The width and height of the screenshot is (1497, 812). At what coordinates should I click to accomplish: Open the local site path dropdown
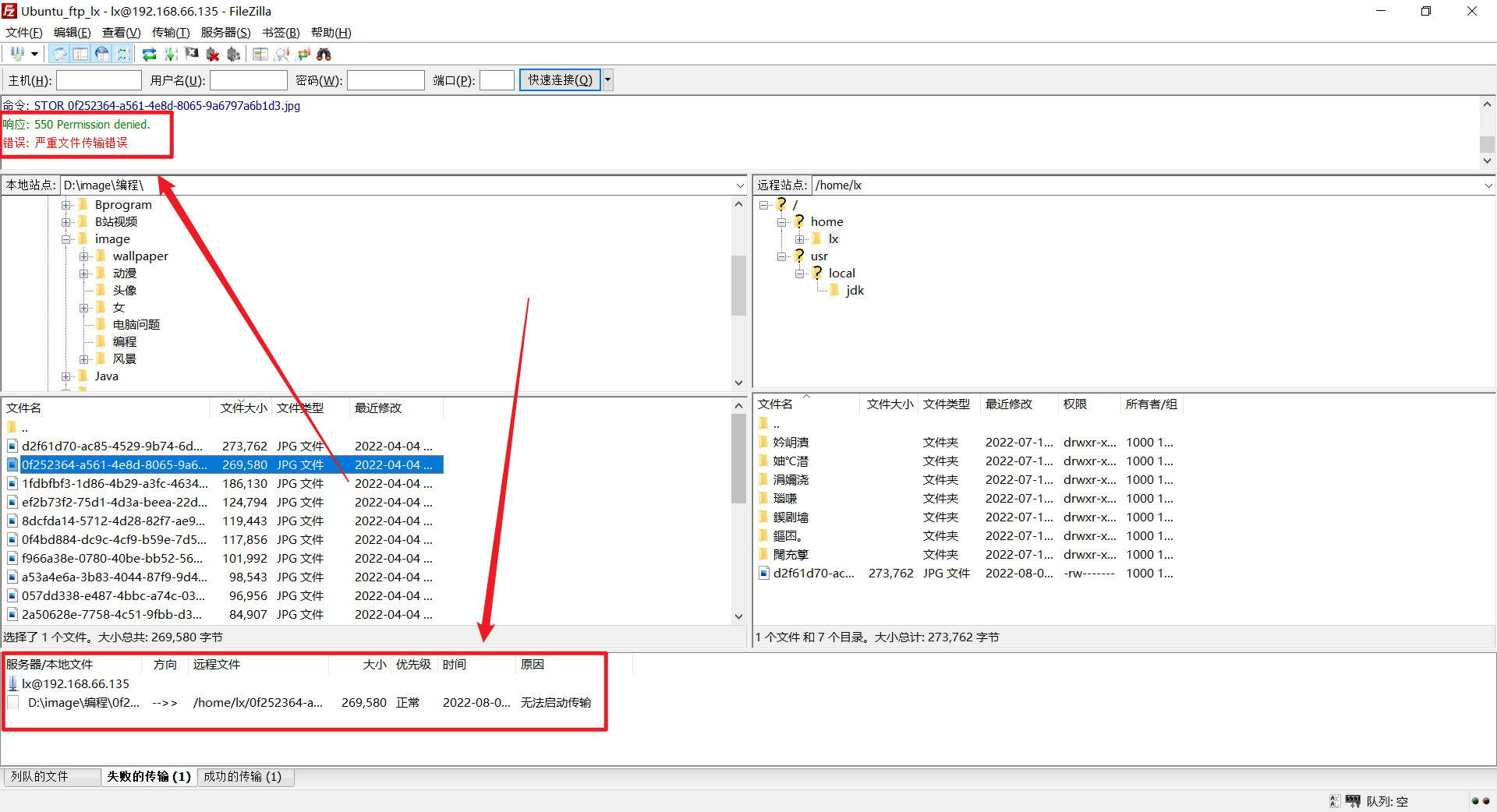[x=740, y=185]
